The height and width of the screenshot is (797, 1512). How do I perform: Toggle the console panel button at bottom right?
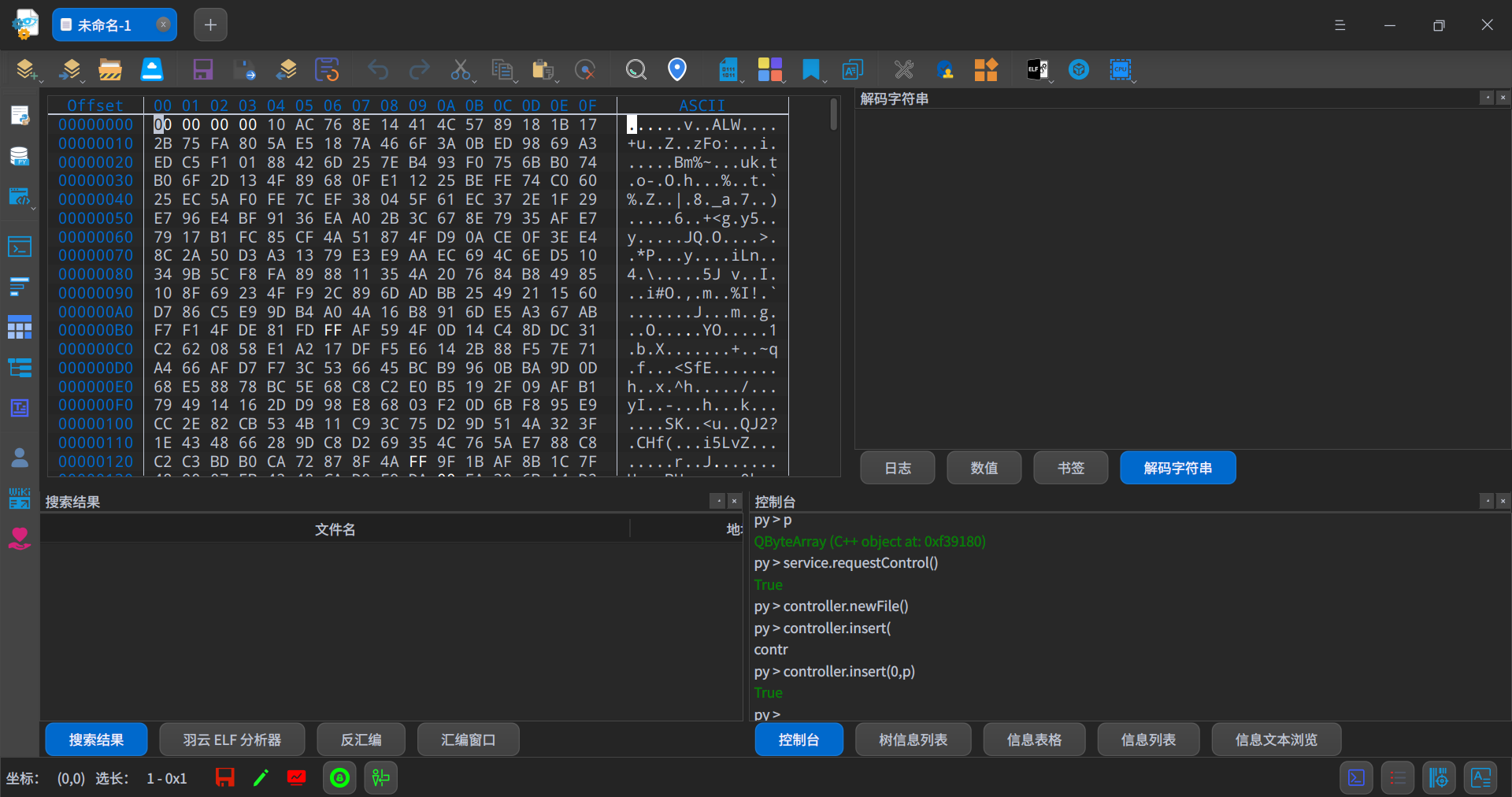coord(1356,778)
